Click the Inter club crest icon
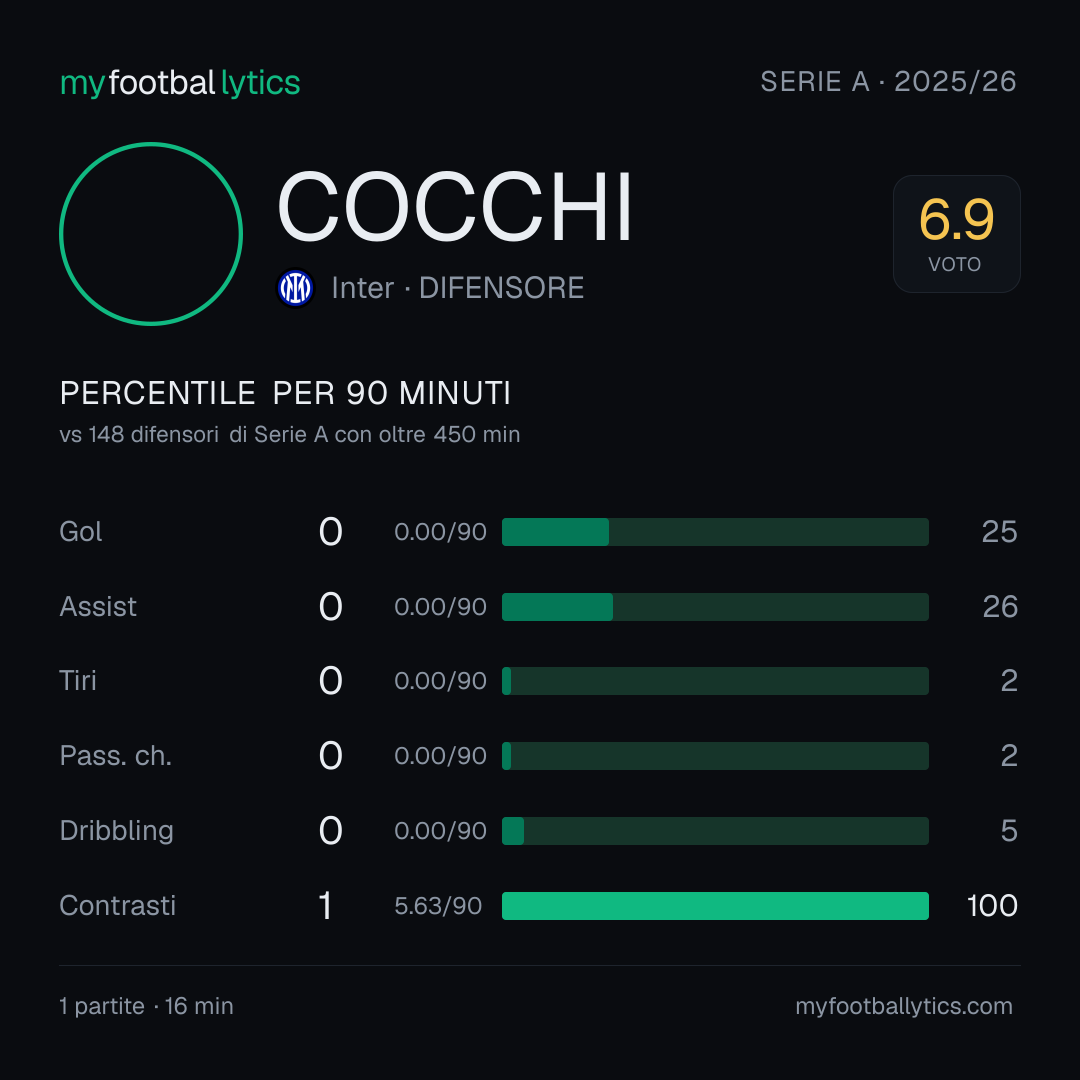Image resolution: width=1080 pixels, height=1080 pixels. 295,288
